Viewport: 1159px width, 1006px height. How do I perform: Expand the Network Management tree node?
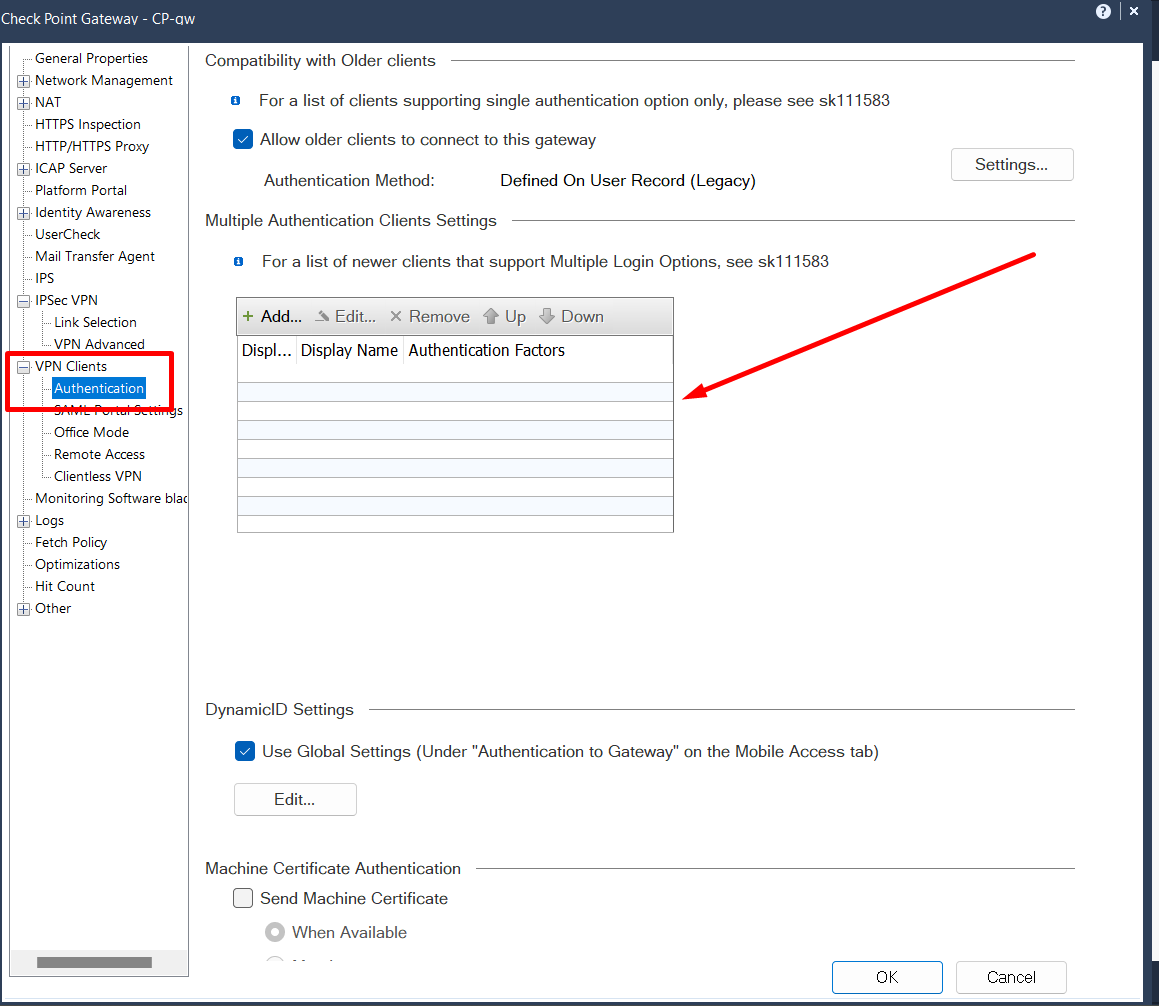point(22,80)
